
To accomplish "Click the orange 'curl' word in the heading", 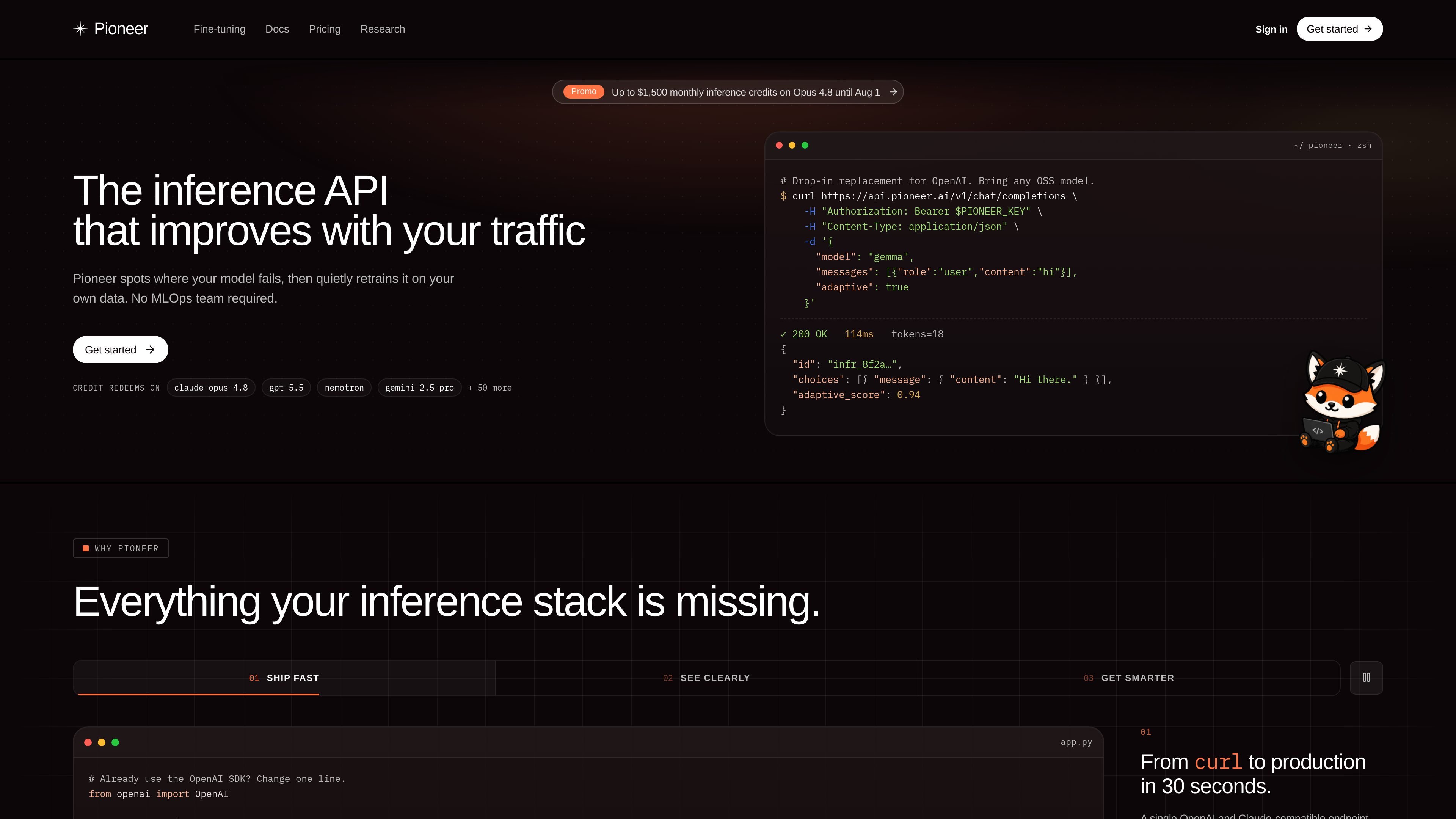I will [x=1218, y=762].
